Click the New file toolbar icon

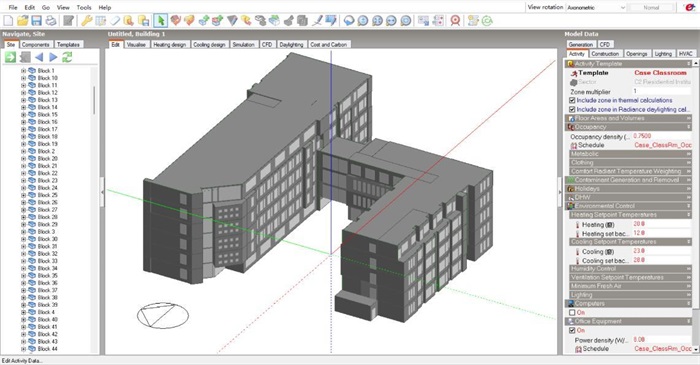click(8, 21)
